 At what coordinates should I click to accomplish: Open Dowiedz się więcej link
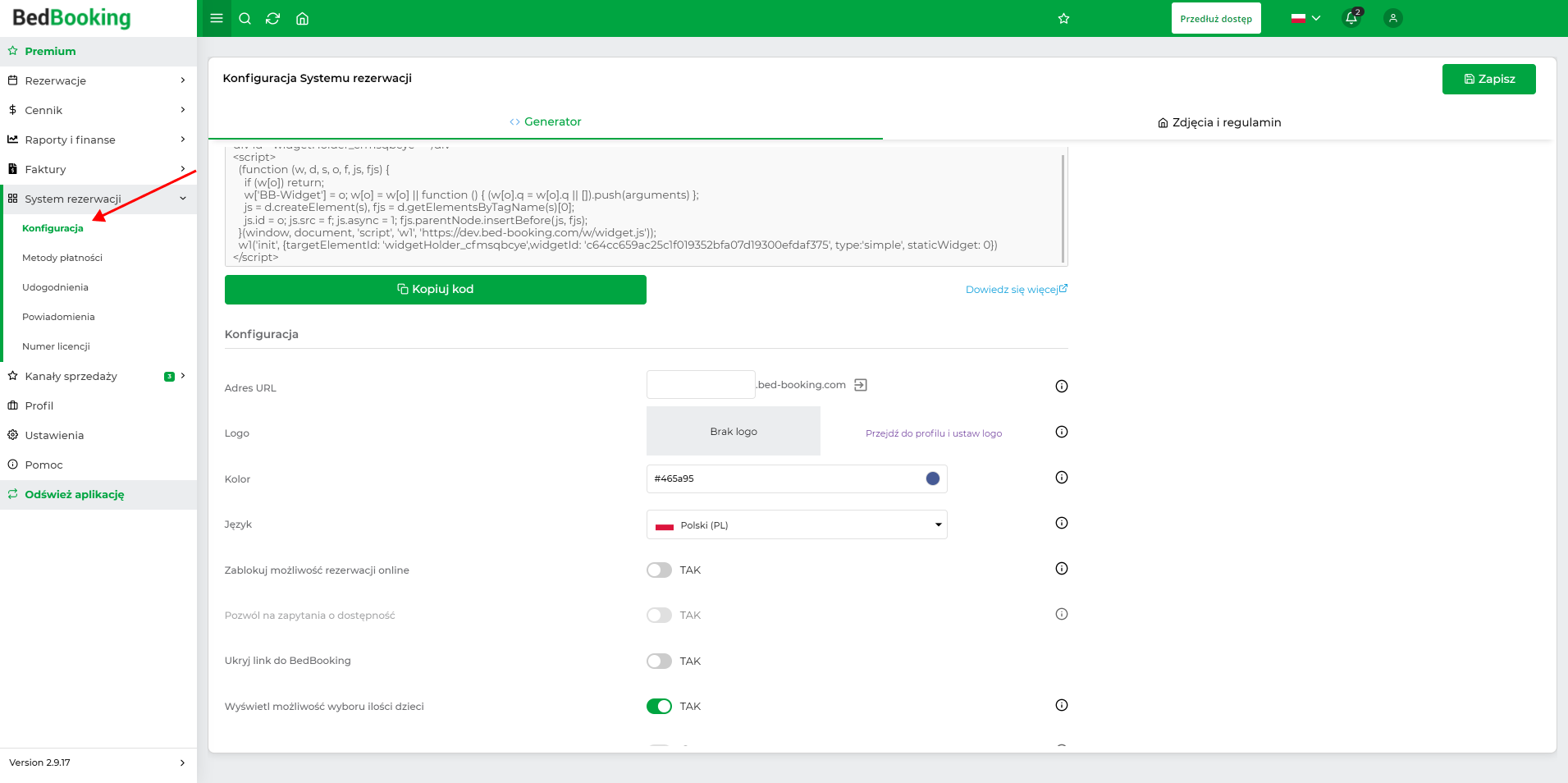click(1017, 290)
